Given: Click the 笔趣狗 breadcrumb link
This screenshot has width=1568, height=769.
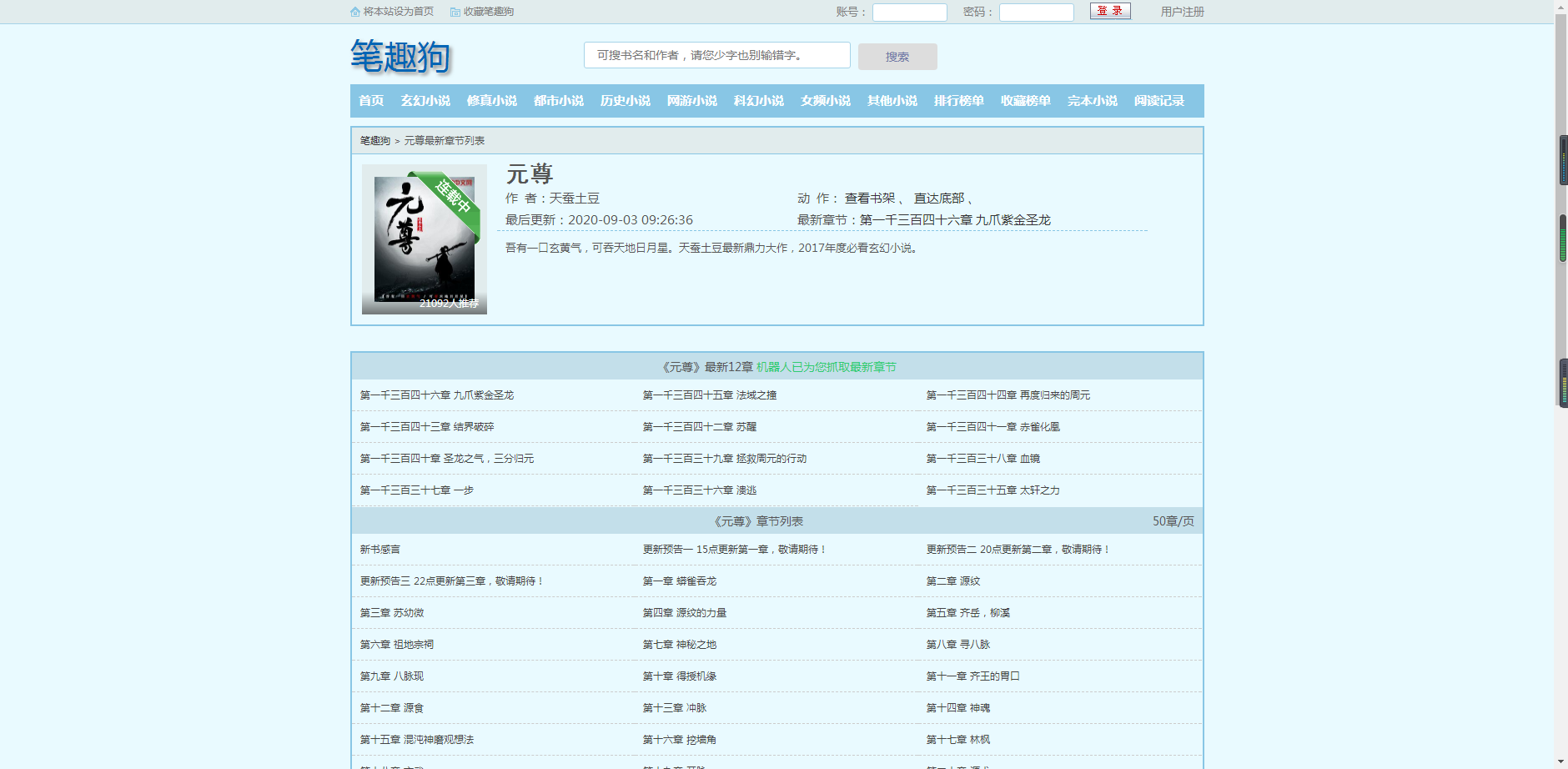Looking at the screenshot, I should point(375,141).
